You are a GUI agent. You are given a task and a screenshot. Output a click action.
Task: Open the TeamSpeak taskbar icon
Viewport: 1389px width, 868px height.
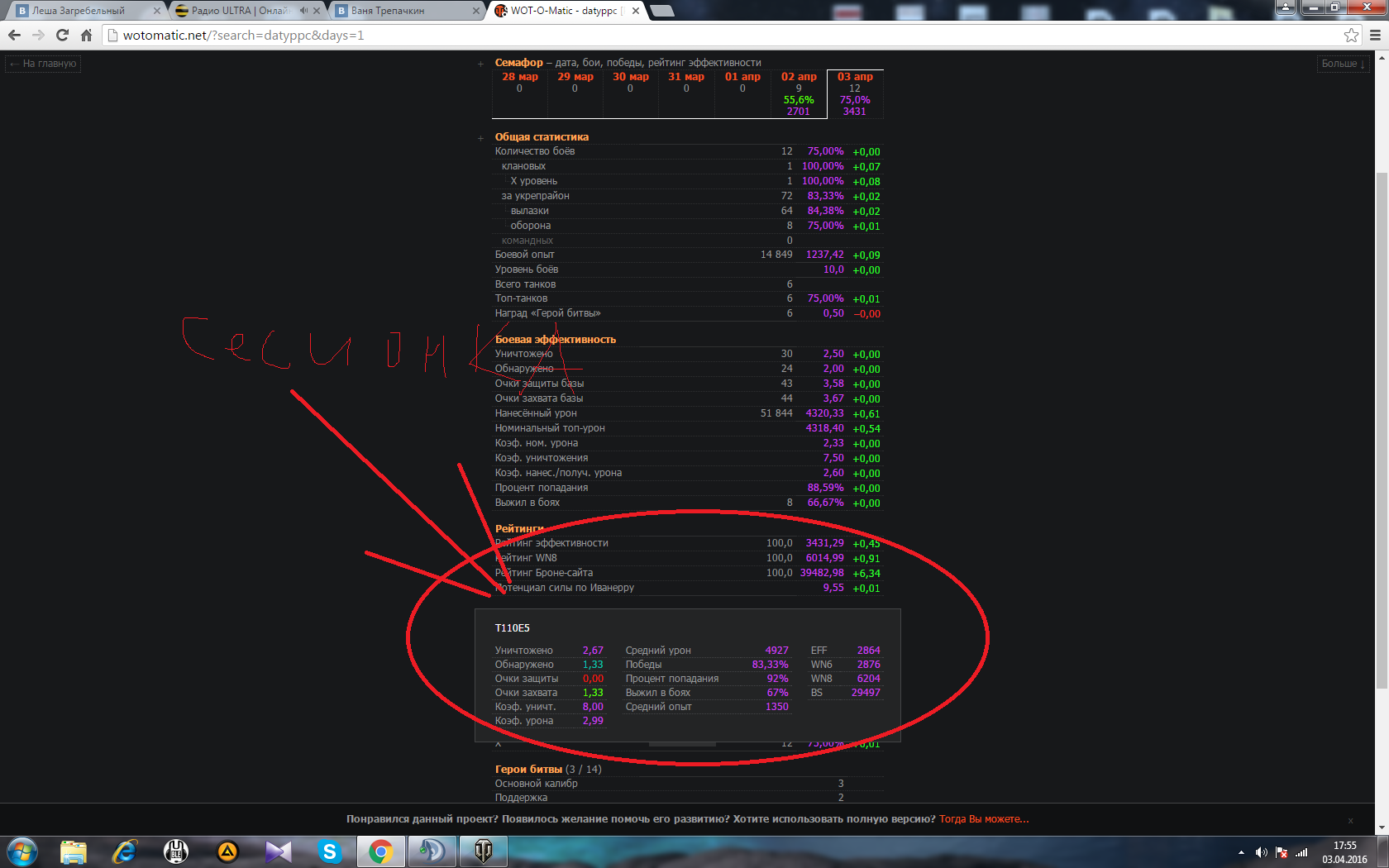[x=432, y=851]
